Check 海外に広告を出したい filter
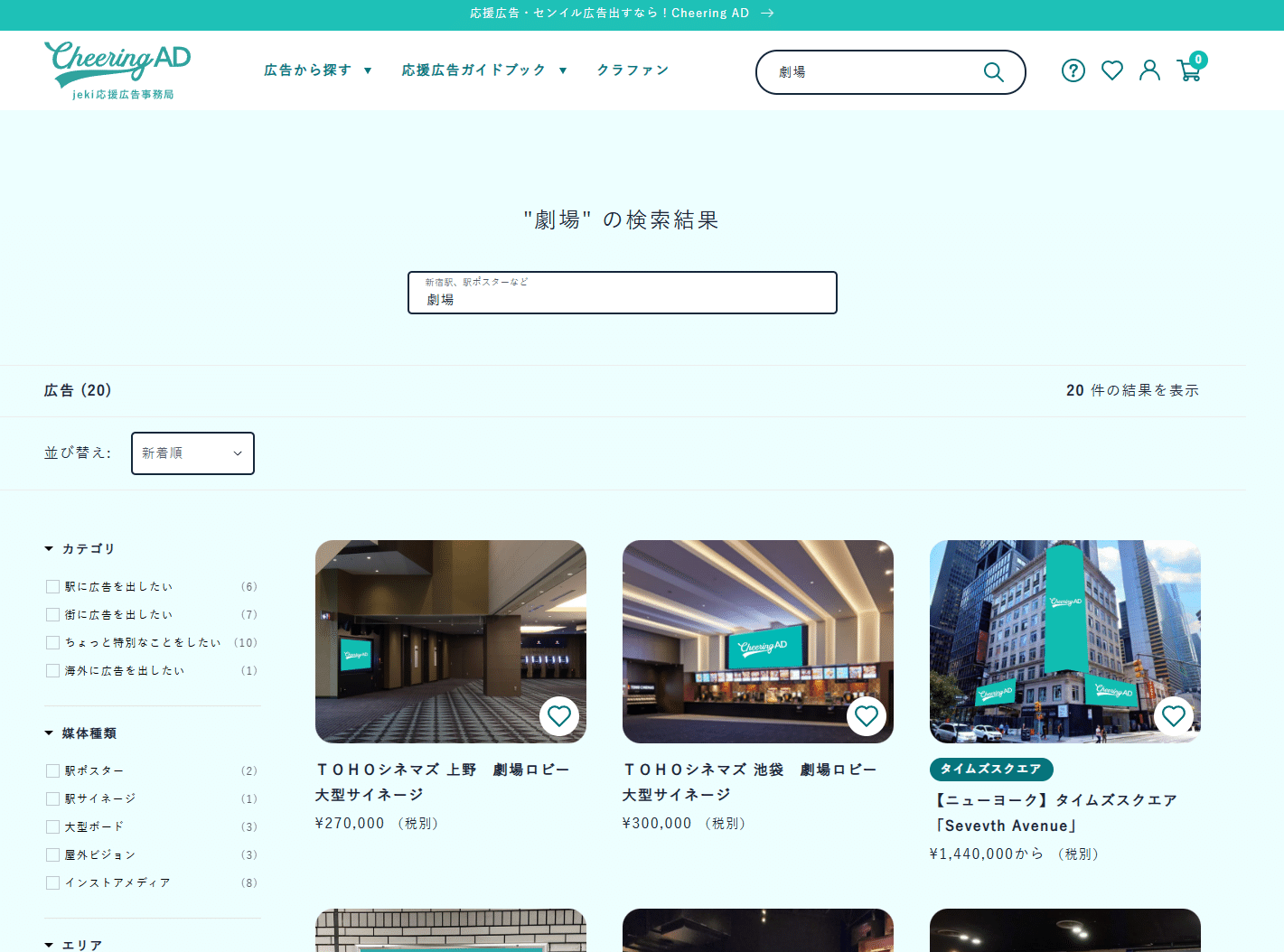 pos(53,671)
